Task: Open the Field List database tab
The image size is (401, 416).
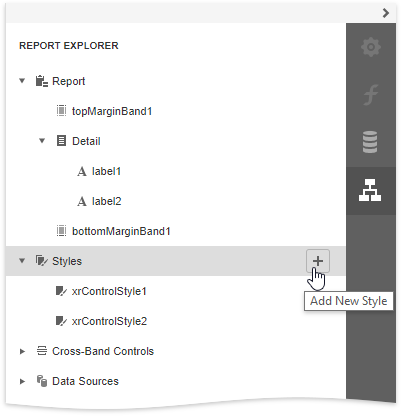Action: [370, 142]
